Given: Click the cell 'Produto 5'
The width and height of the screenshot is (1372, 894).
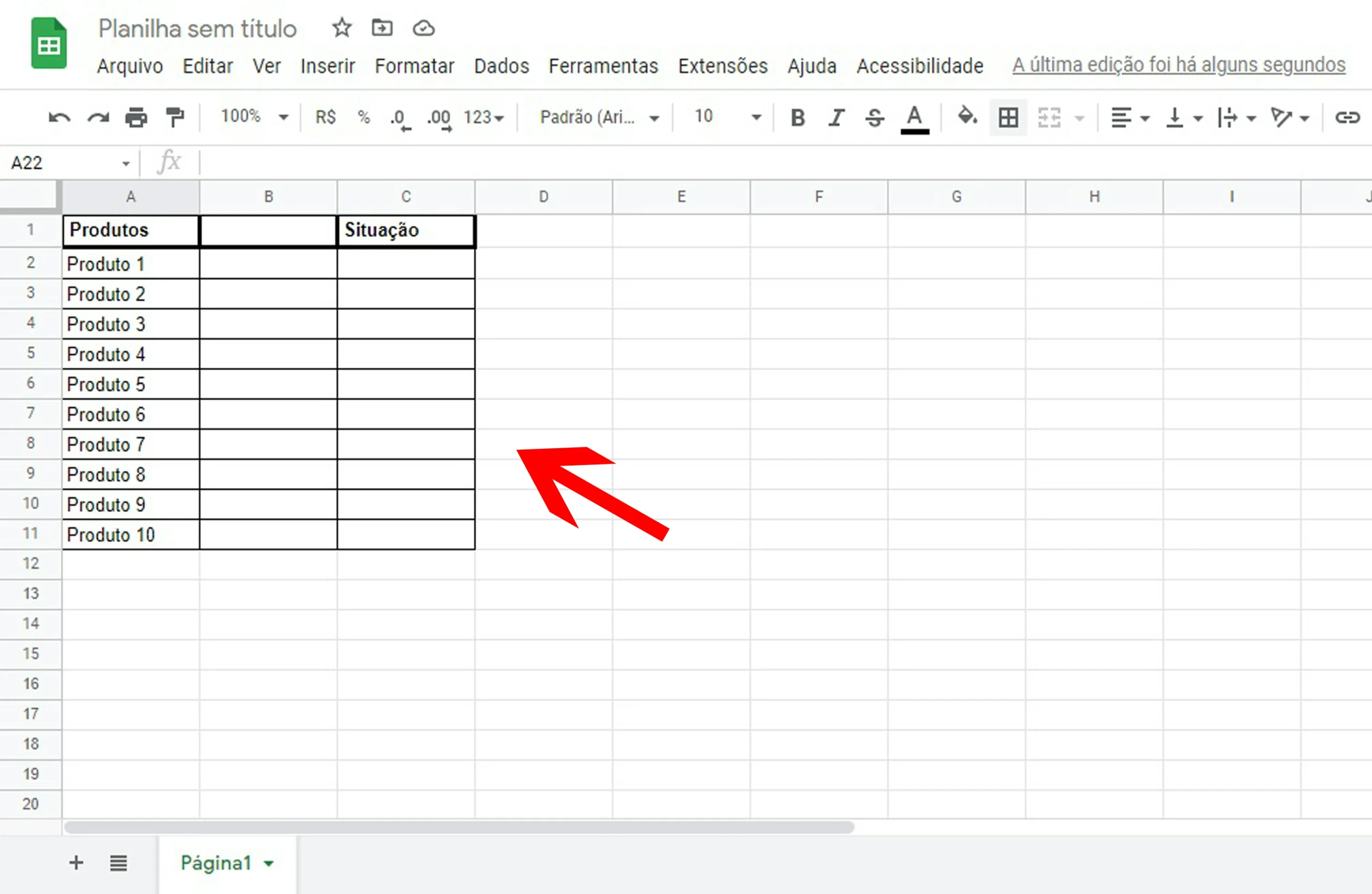Looking at the screenshot, I should click(131, 384).
